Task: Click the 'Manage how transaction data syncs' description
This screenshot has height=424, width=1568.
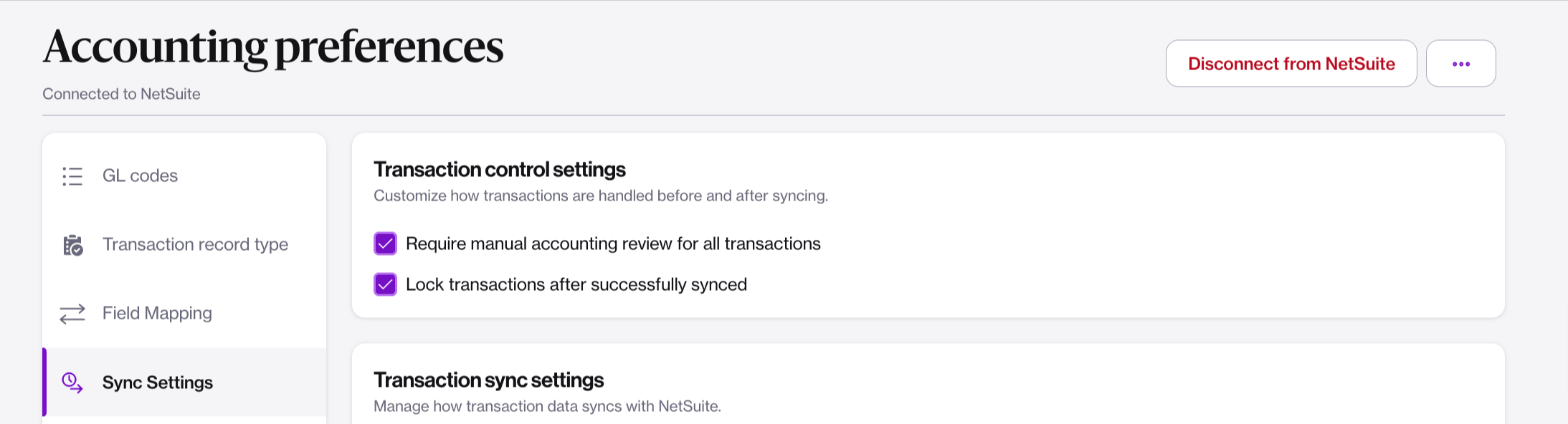Action: pyautogui.click(x=547, y=406)
